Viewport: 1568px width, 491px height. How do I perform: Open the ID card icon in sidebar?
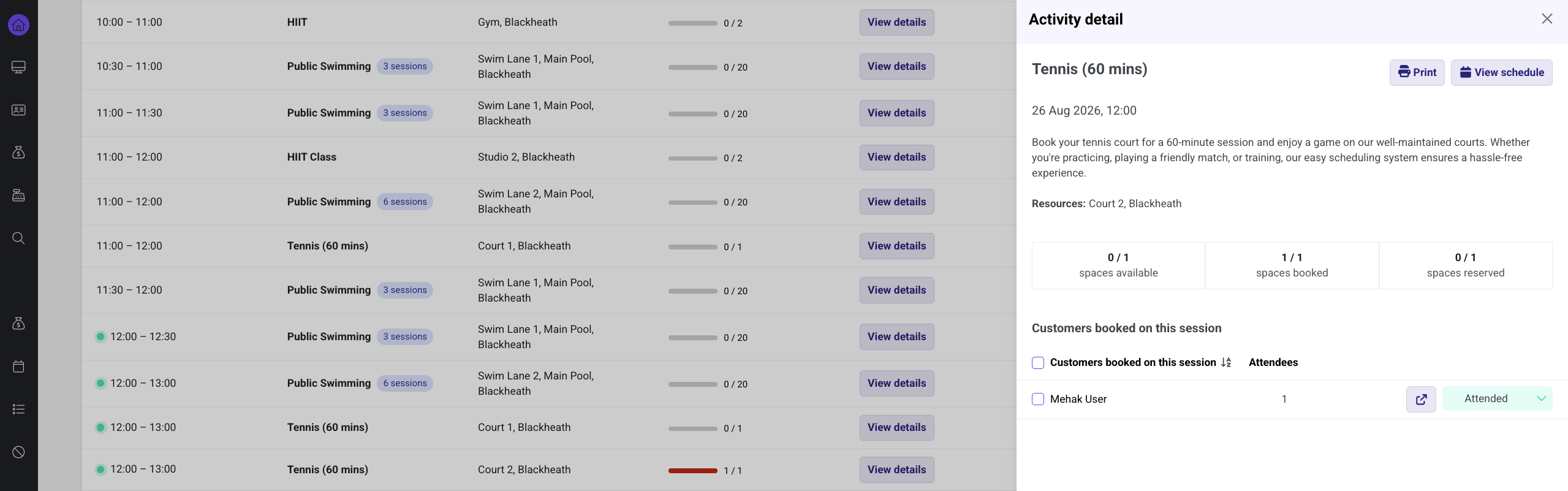[18, 110]
